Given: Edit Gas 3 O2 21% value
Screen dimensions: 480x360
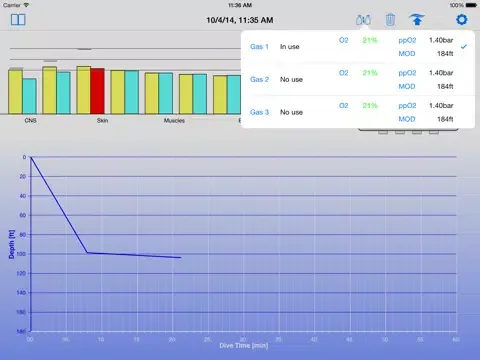Looking at the screenshot, I should [370, 106].
